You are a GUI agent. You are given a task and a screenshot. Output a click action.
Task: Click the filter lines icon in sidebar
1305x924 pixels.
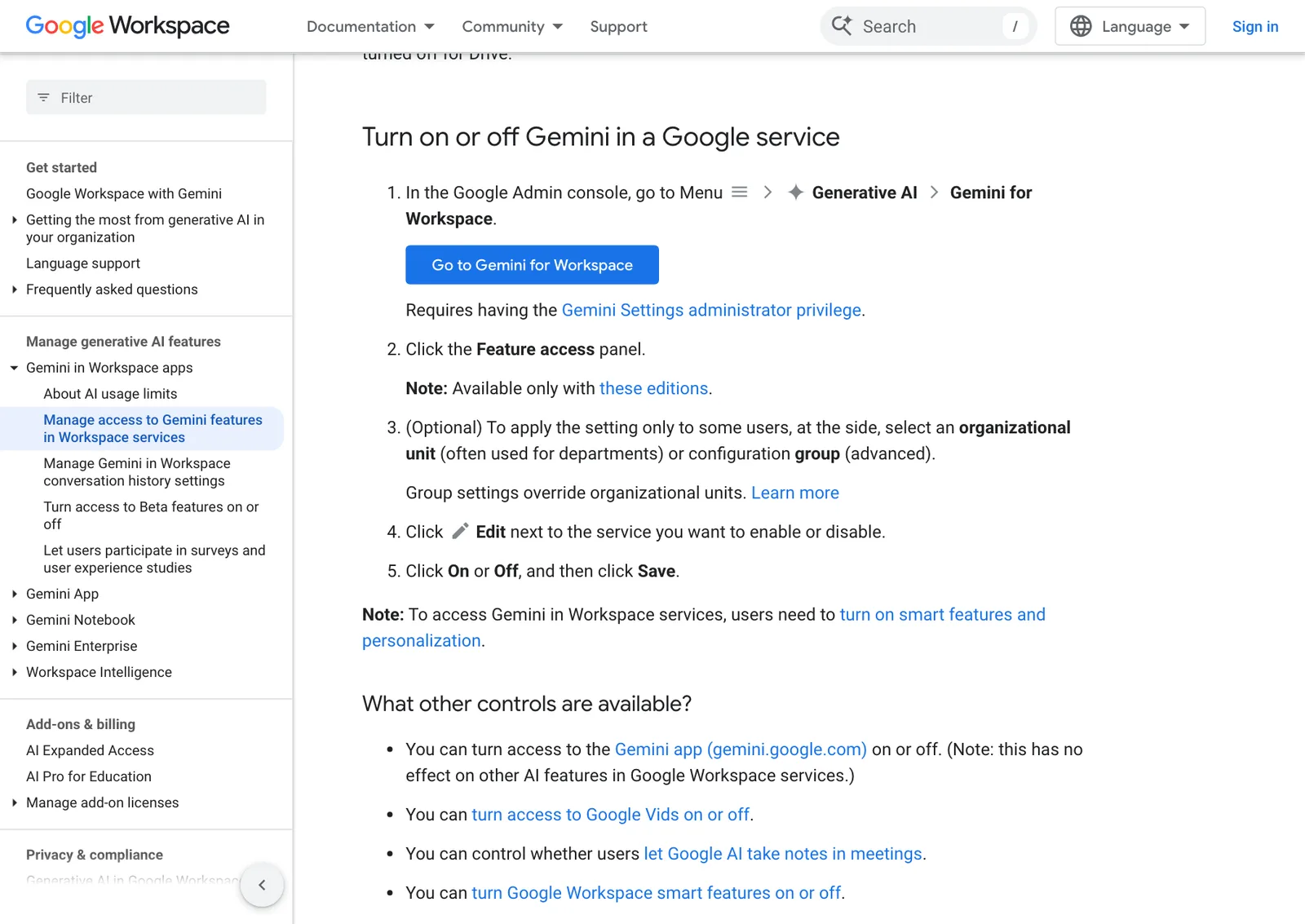(44, 98)
